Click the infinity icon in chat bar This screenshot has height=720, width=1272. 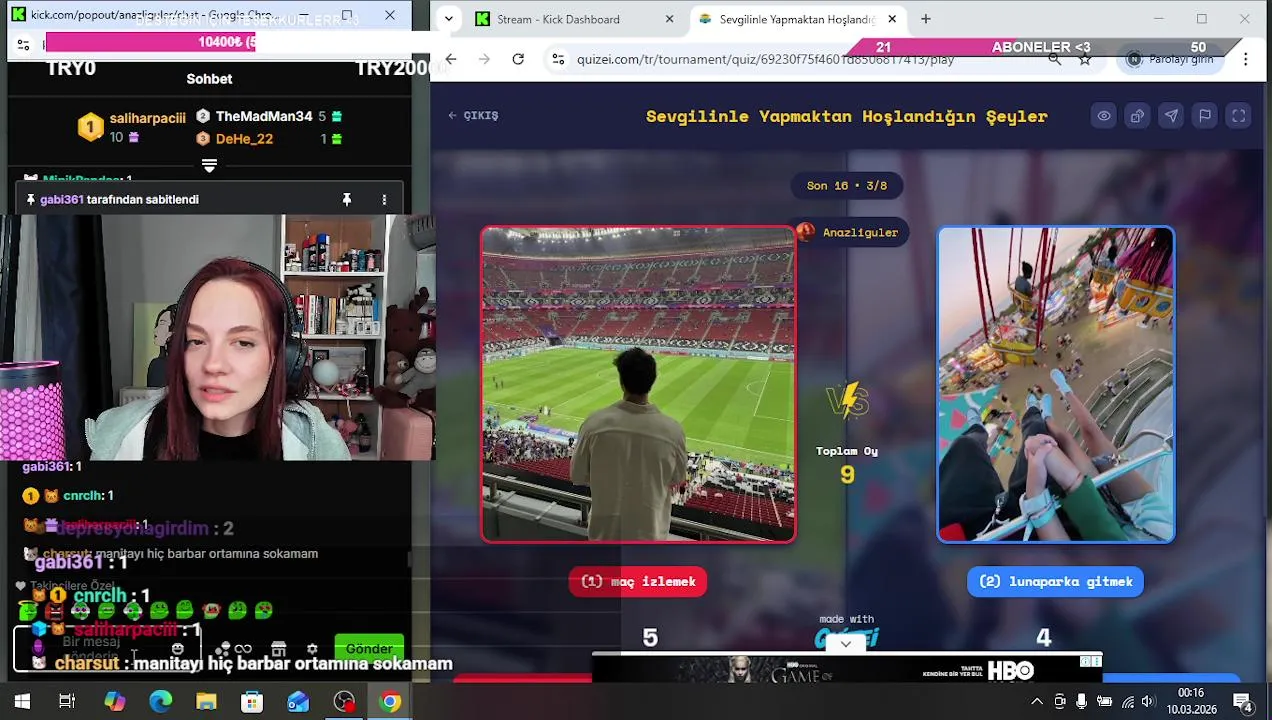click(243, 649)
